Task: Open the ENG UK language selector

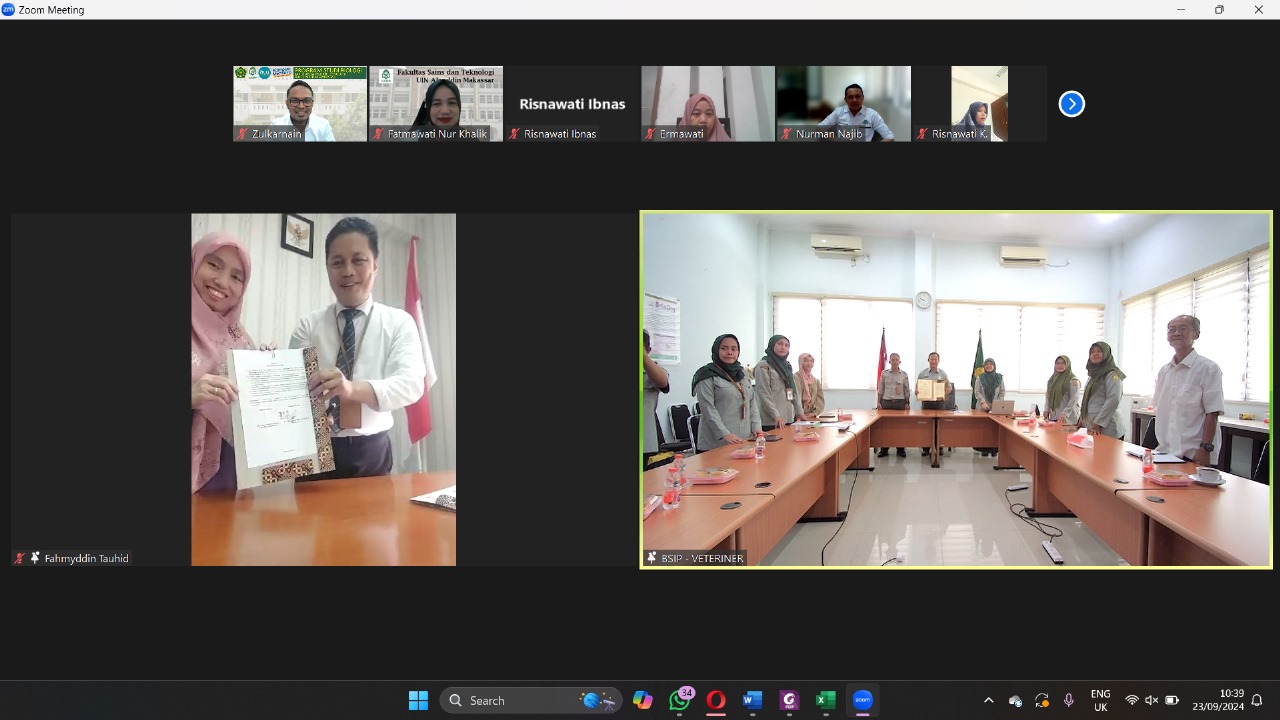Action: click(x=1100, y=700)
